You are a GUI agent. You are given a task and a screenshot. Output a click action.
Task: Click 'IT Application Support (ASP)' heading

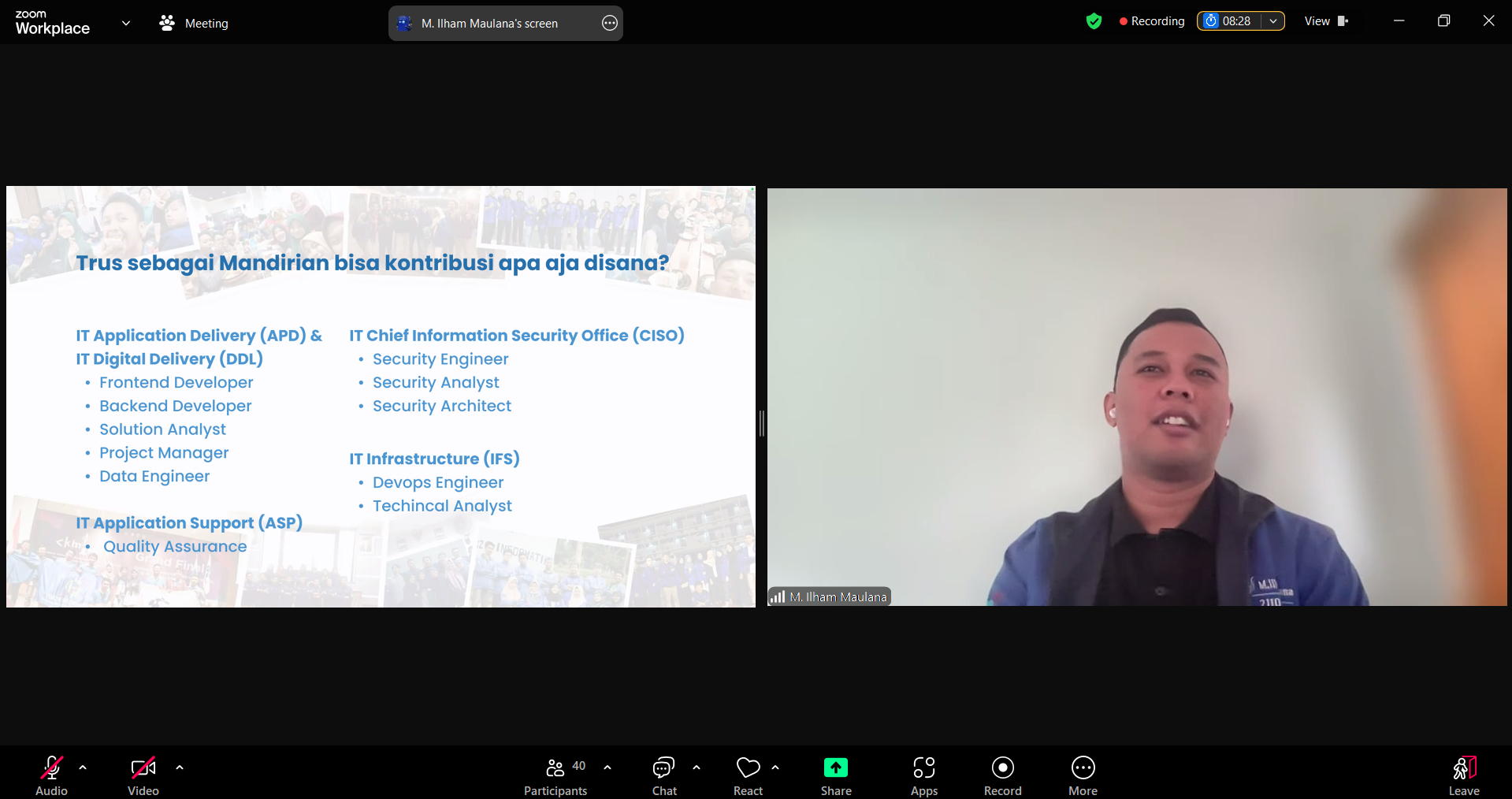189,522
